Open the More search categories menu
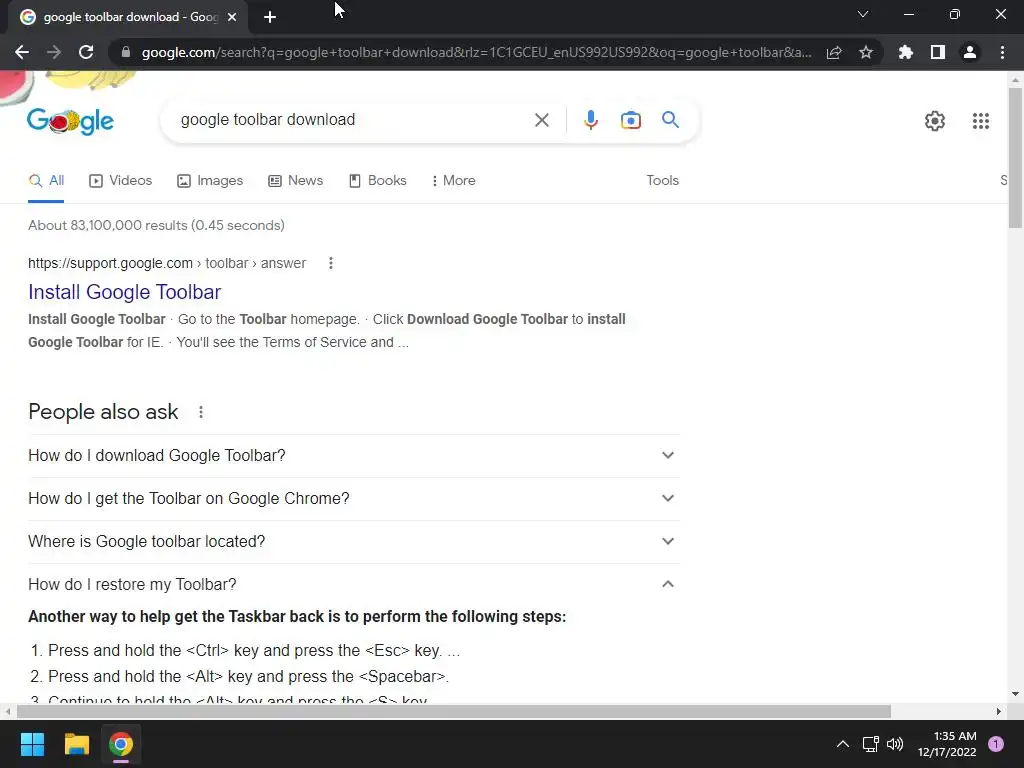The height and width of the screenshot is (768, 1024). 454,181
